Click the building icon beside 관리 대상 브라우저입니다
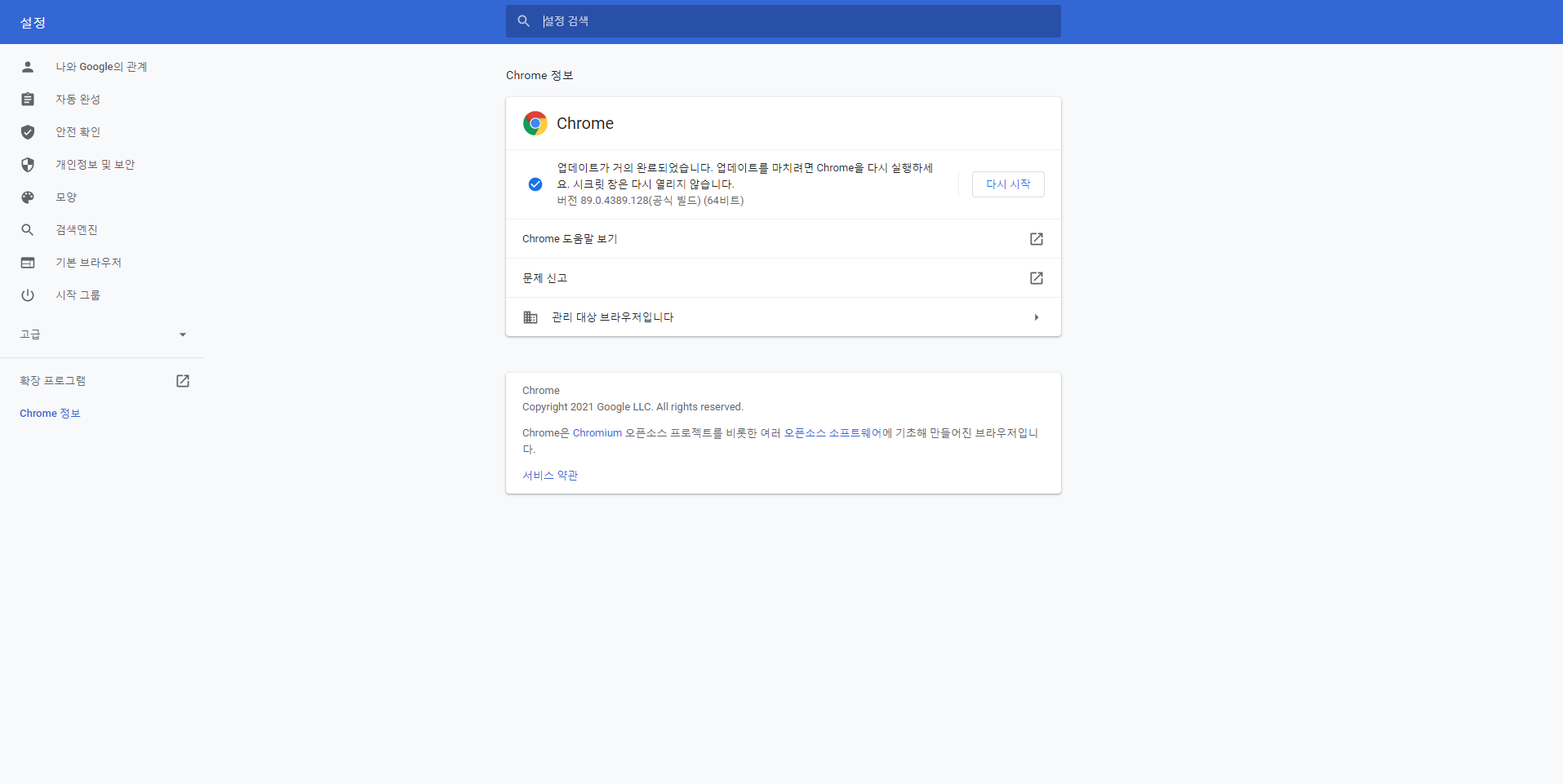Viewport: 1563px width, 784px height. pos(531,317)
